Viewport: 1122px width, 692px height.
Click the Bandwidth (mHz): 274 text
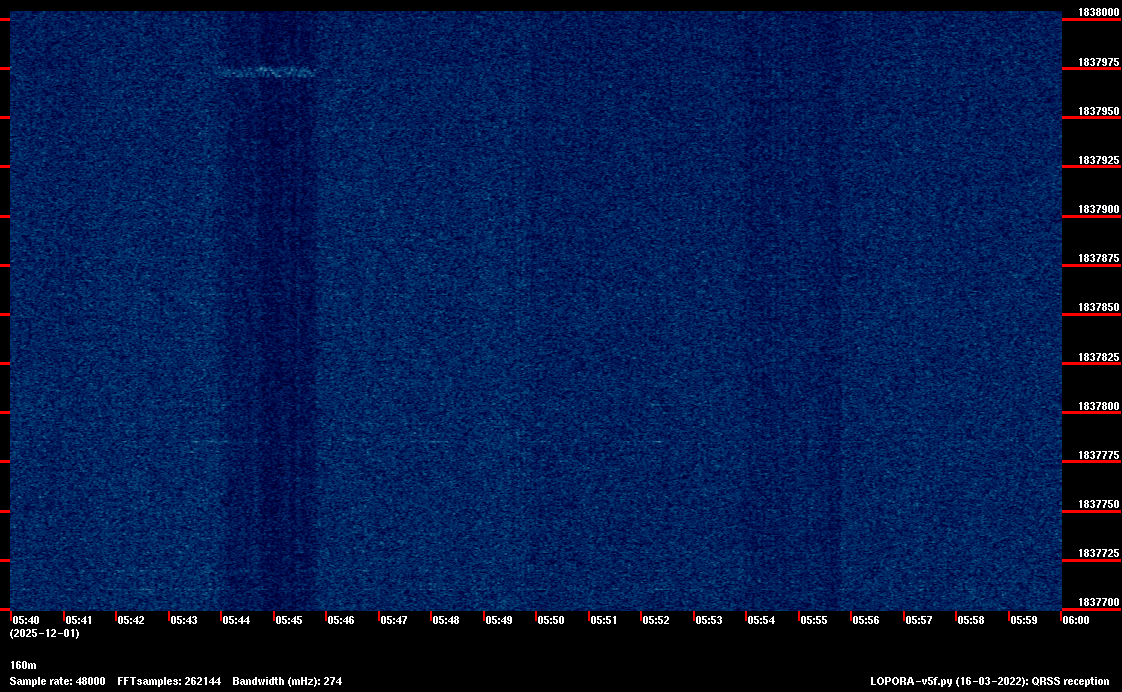point(288,681)
